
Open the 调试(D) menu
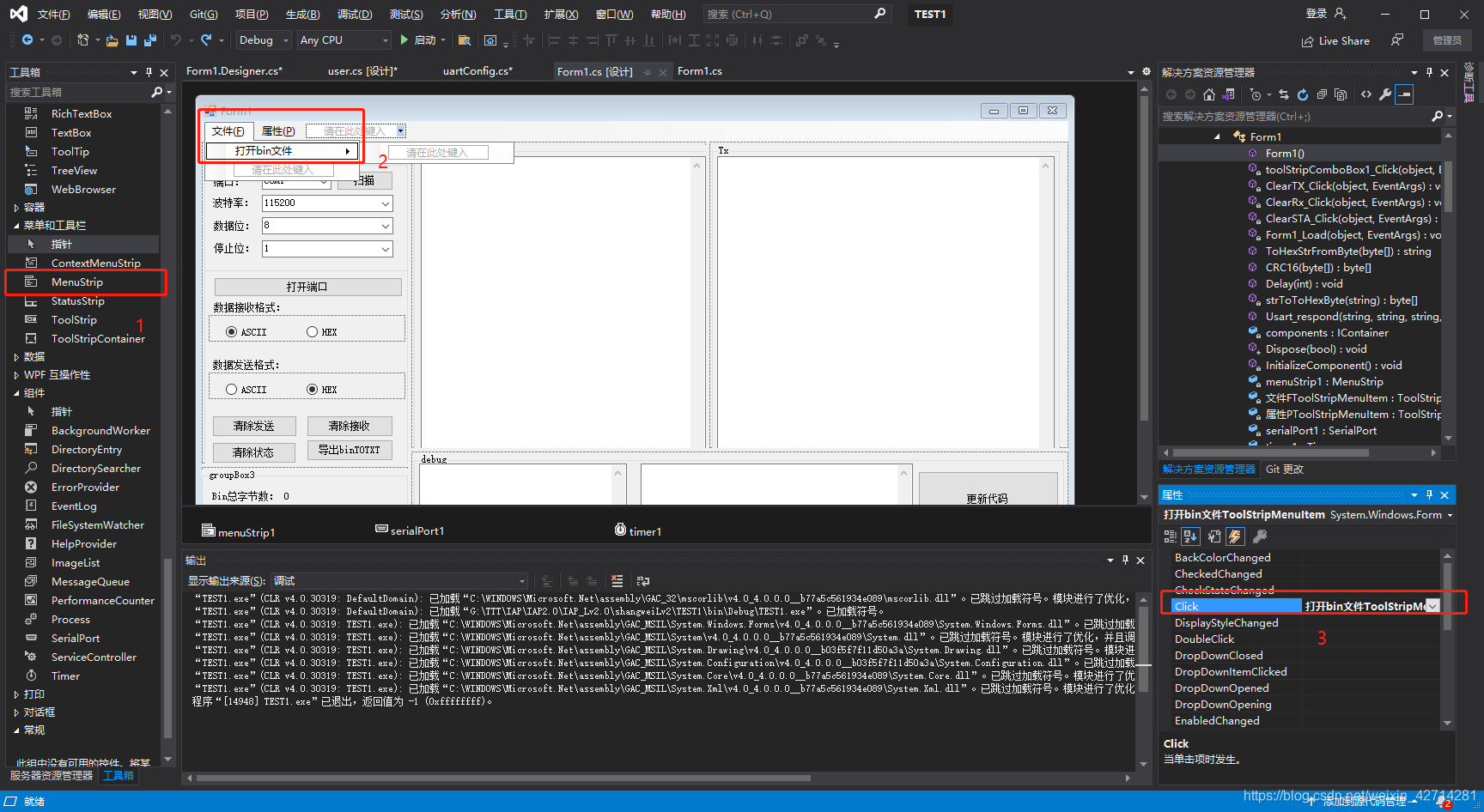click(355, 15)
